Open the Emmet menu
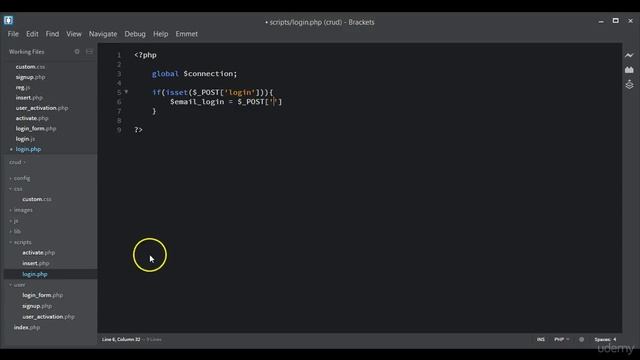 click(187, 34)
